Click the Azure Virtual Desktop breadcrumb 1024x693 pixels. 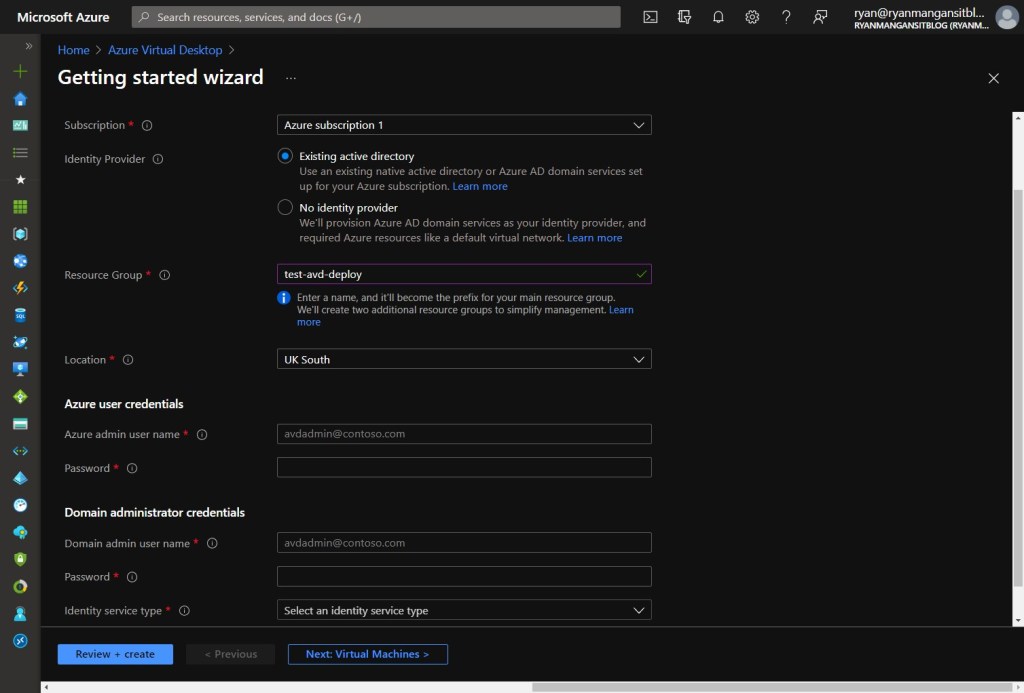pos(165,50)
